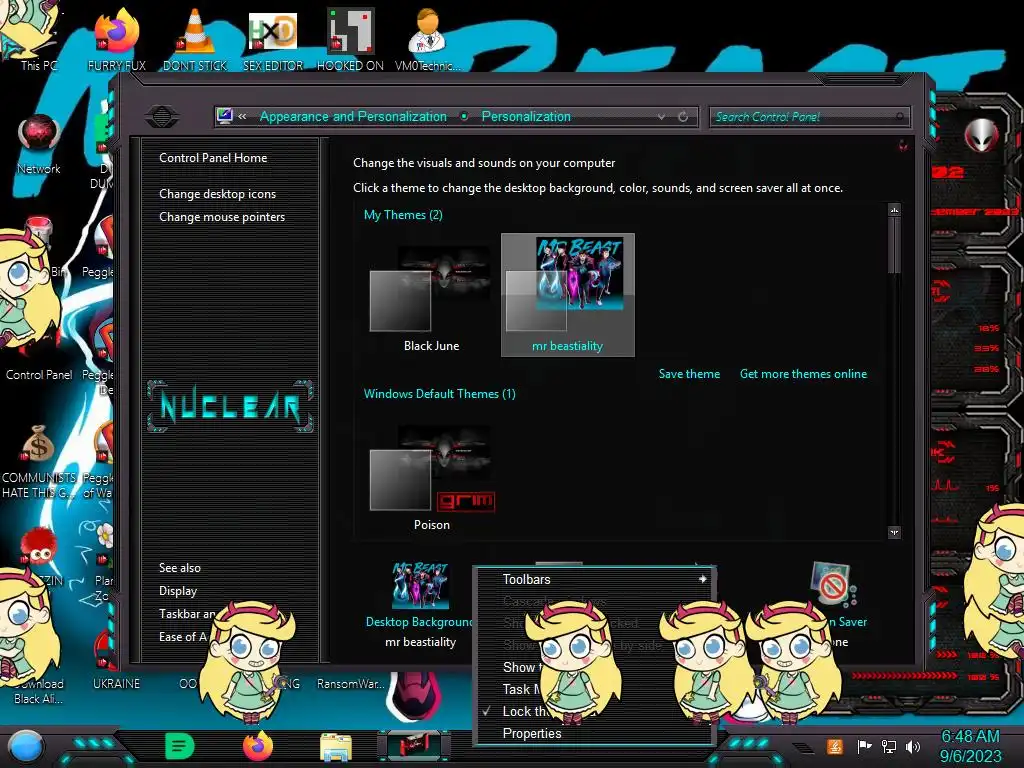This screenshot has height=768, width=1024.
Task: Click Get more themes online link
Action: [803, 374]
